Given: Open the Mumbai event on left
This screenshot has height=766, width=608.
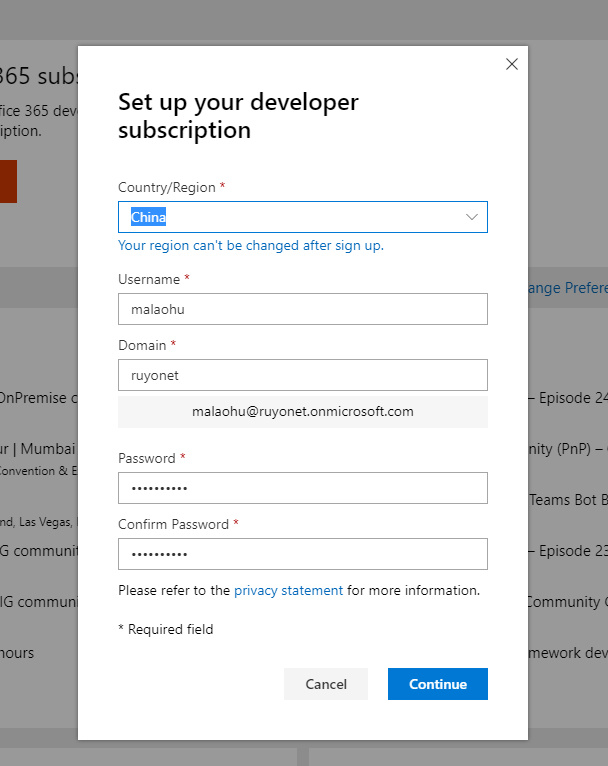Looking at the screenshot, I should (38, 449).
